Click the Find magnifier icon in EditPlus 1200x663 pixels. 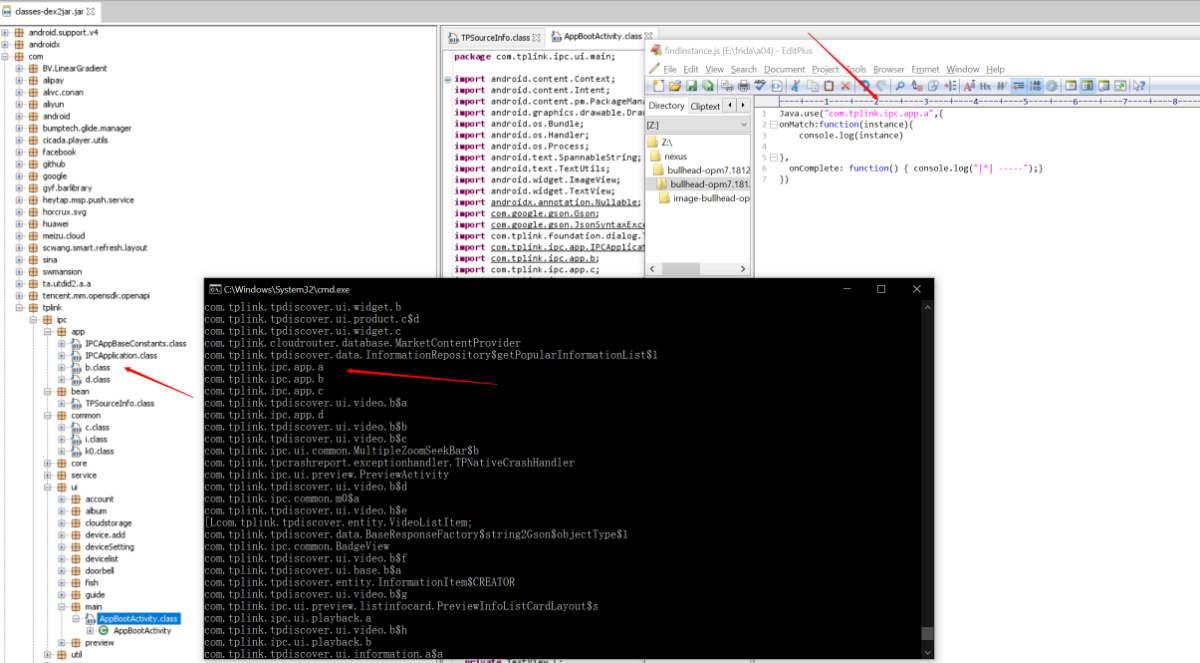coord(900,86)
